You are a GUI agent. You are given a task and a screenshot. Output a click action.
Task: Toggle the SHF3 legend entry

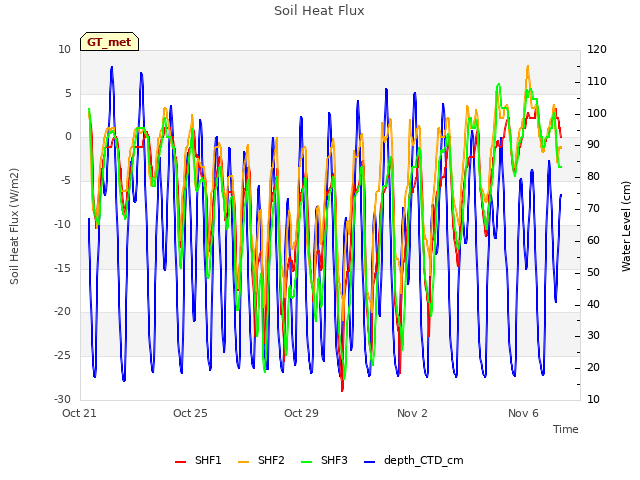pos(324,460)
